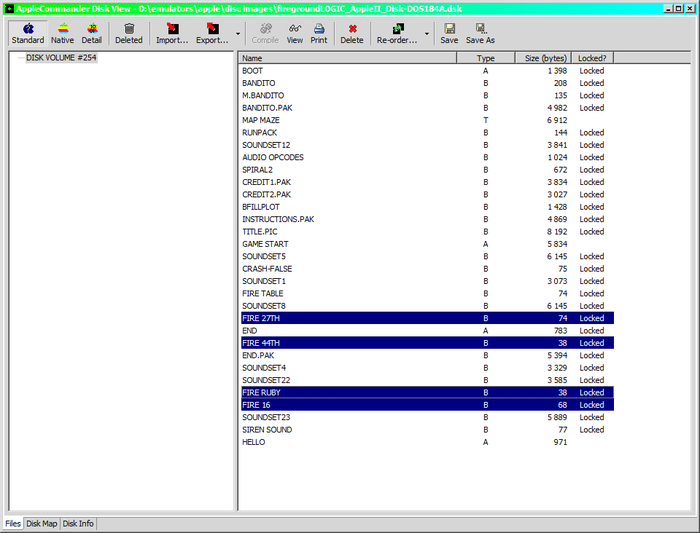
Task: Click the Export toolbar button
Action: pyautogui.click(x=211, y=33)
